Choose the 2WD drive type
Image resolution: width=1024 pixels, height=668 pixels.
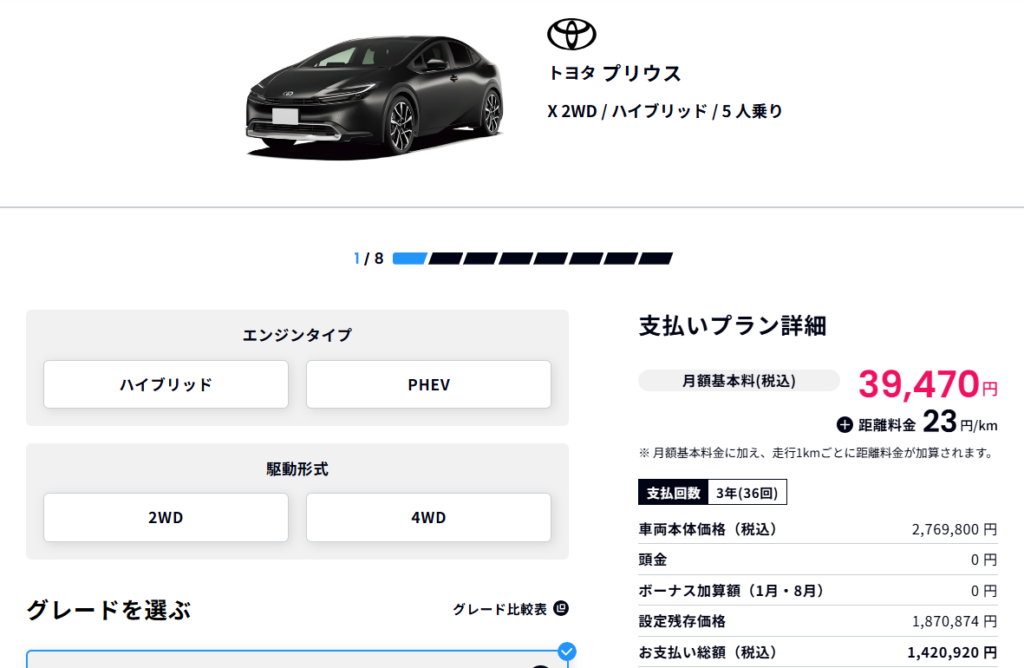point(166,517)
